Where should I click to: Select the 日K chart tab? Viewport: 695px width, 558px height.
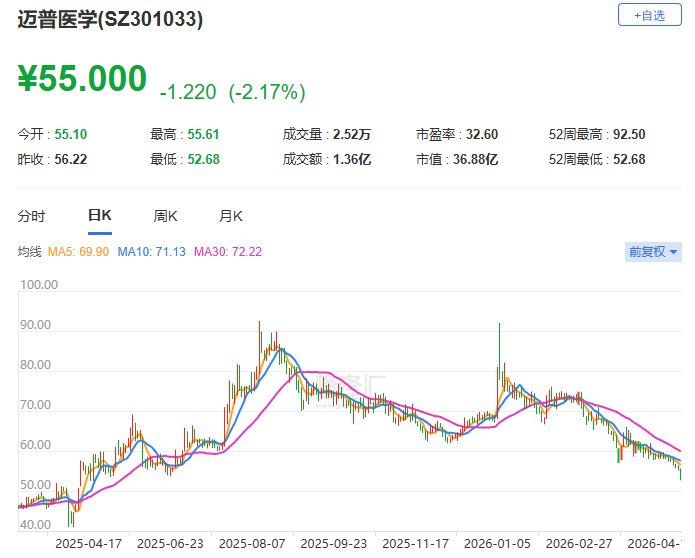(100, 215)
